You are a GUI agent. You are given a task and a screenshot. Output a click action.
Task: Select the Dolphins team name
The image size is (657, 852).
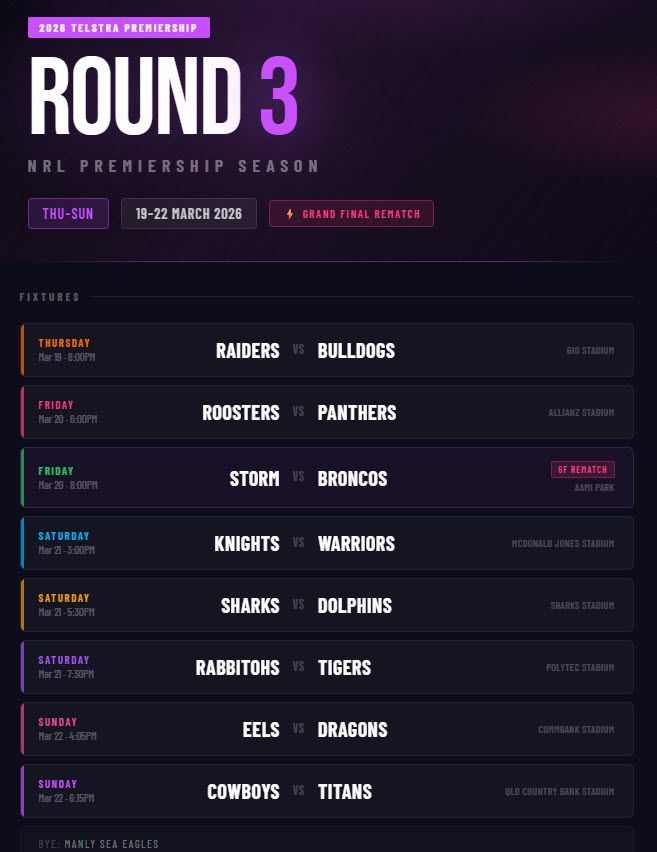[355, 605]
